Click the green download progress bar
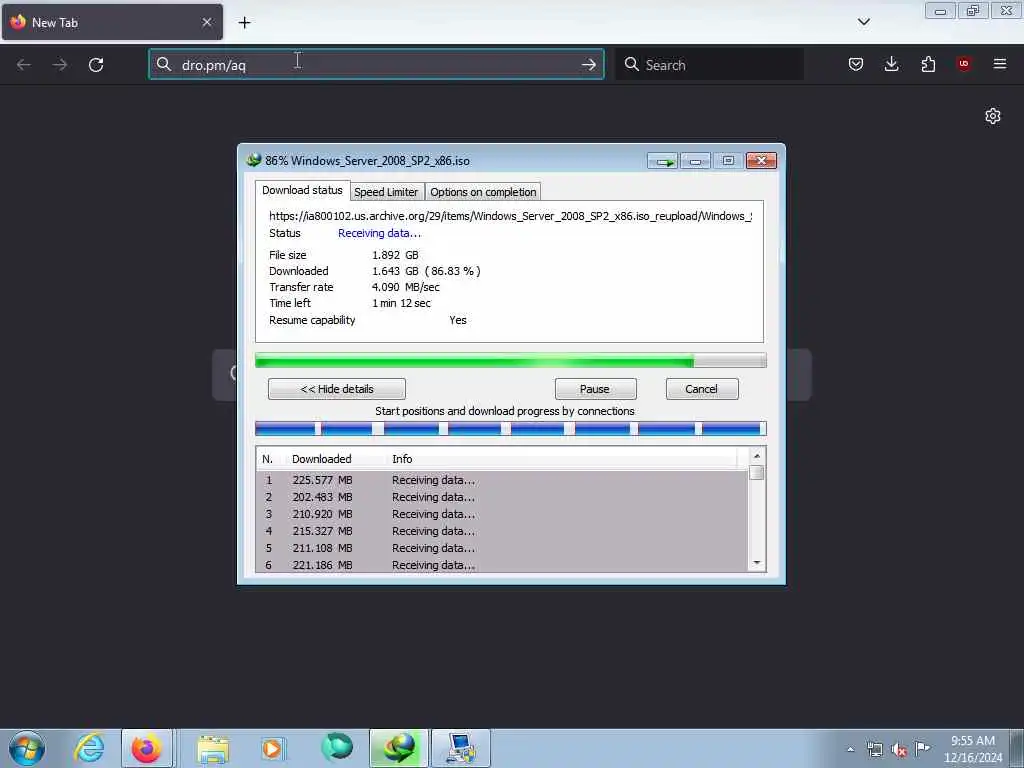The height and width of the screenshot is (768, 1024). point(511,360)
